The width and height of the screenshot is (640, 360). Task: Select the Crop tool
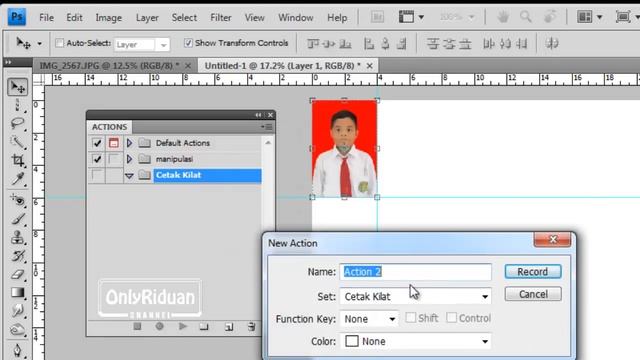[x=18, y=160]
